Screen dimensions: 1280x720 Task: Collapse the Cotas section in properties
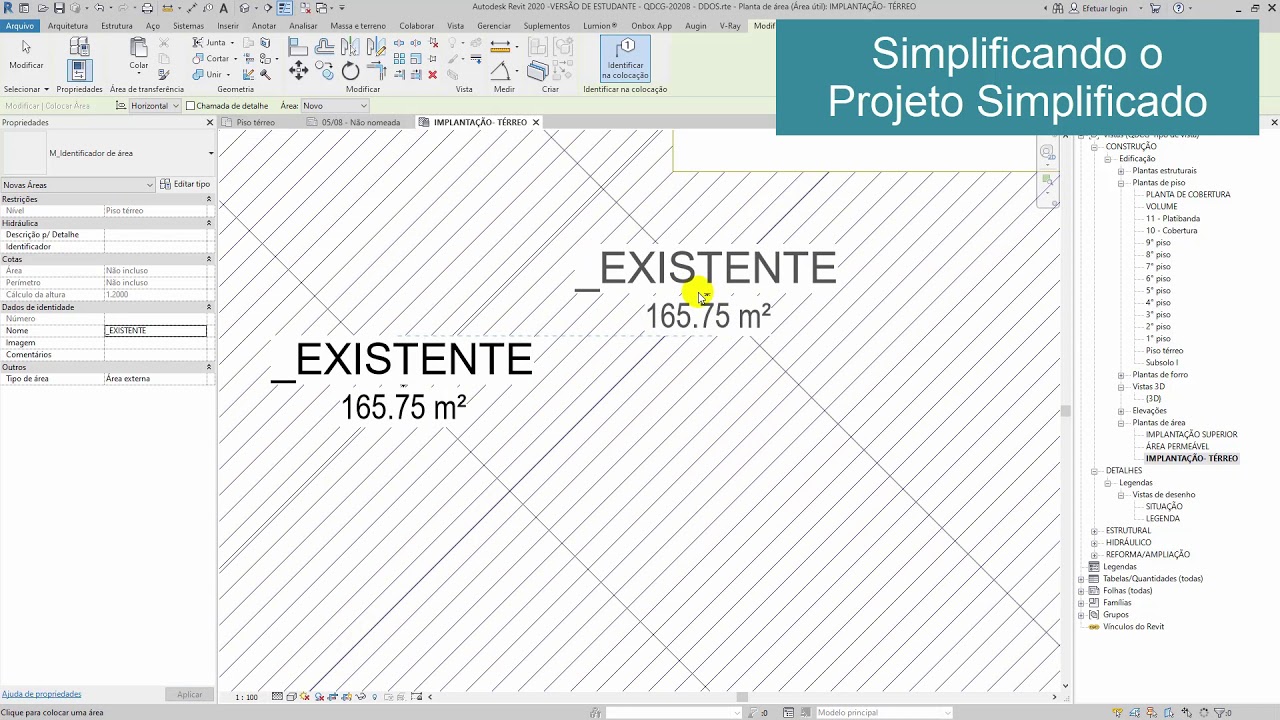(x=209, y=259)
